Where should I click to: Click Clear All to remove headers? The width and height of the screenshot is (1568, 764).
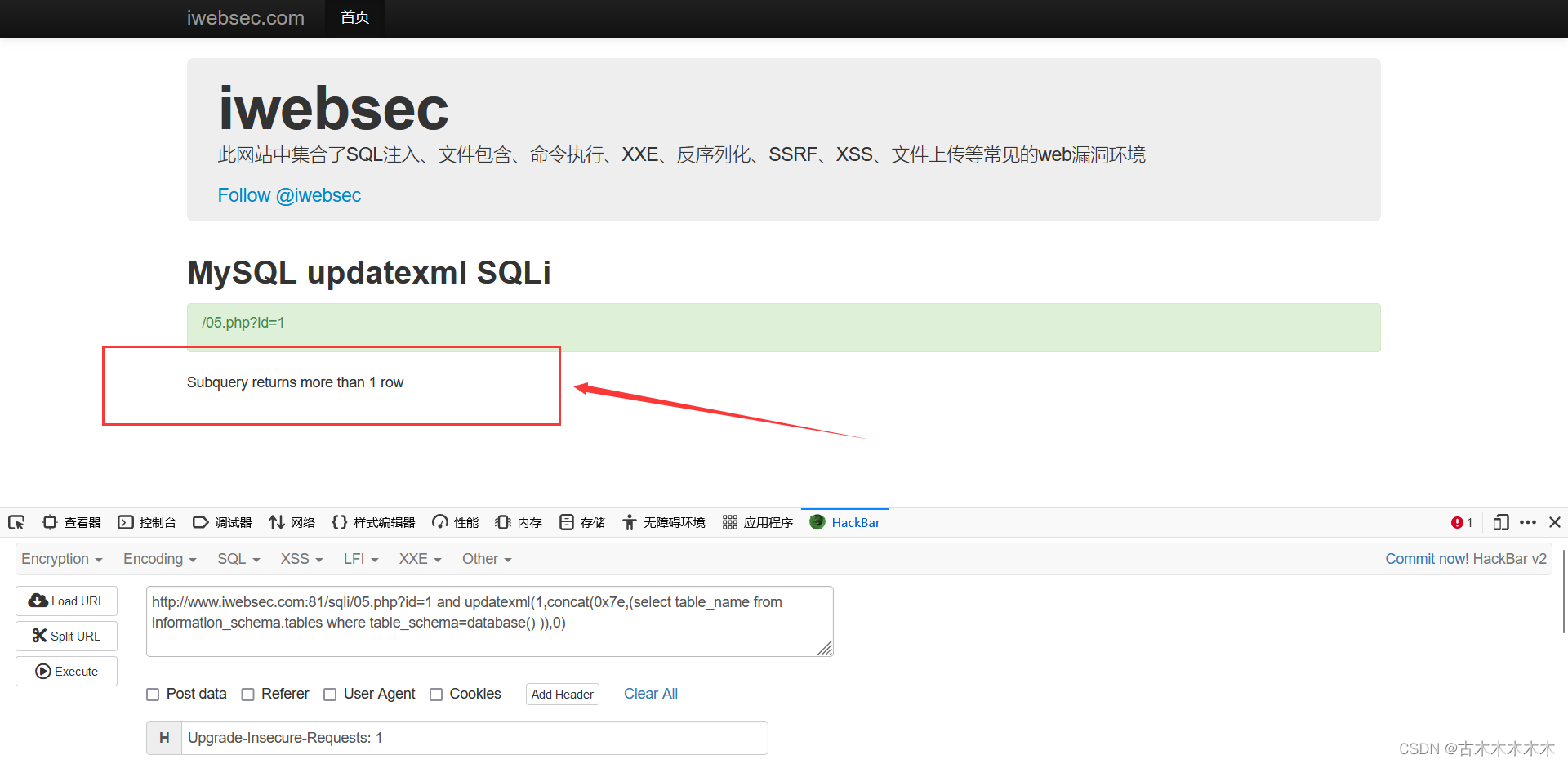click(x=651, y=694)
